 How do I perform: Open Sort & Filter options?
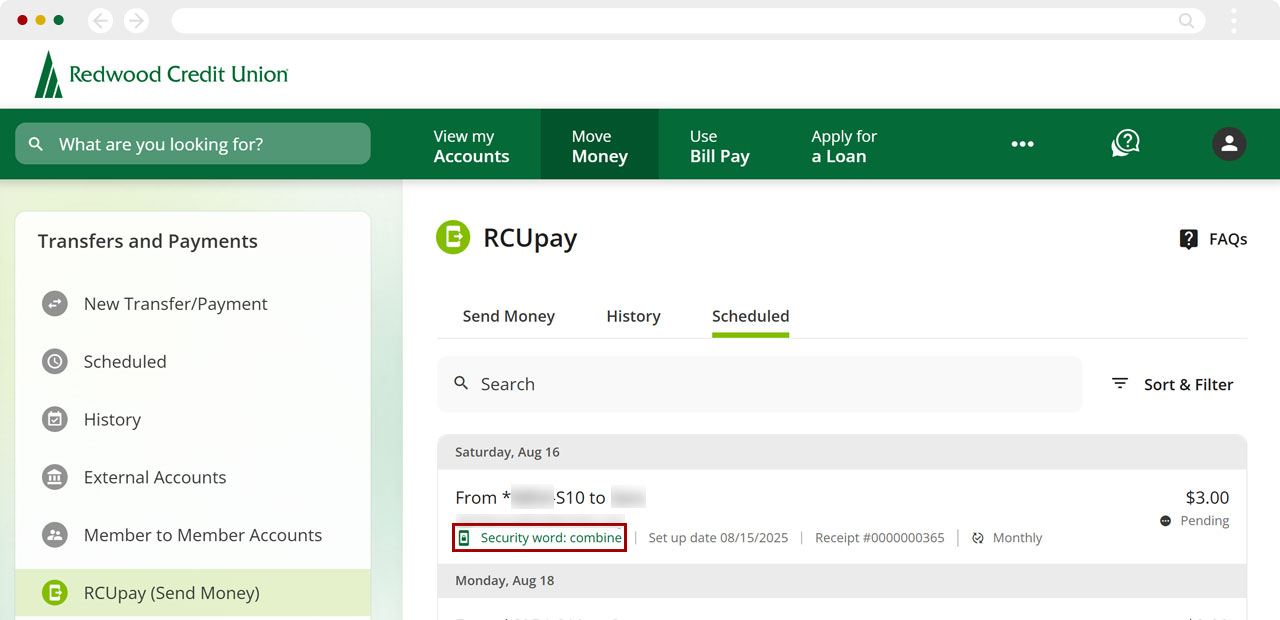tap(1173, 384)
